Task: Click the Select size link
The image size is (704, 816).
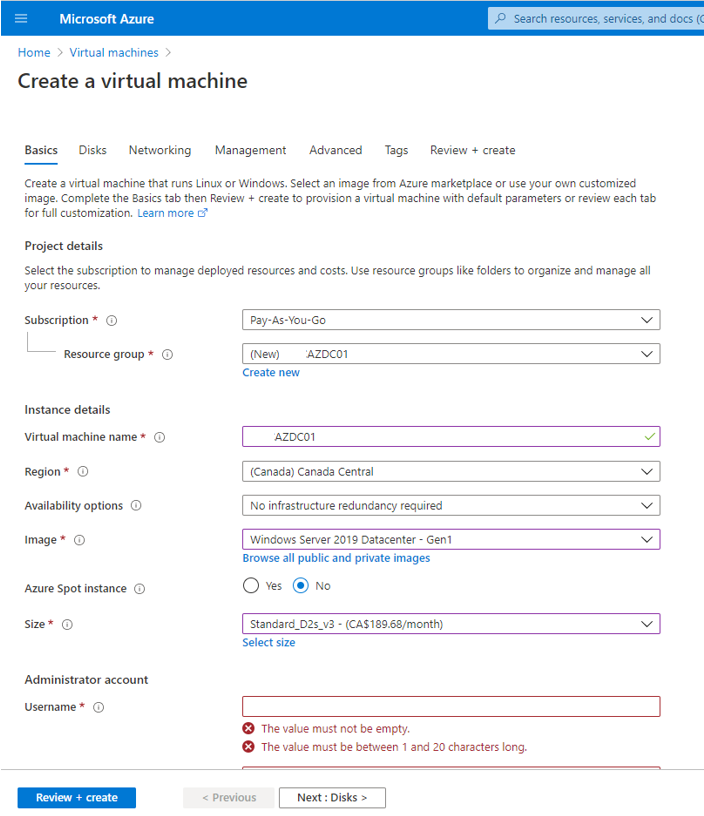Action: (268, 642)
